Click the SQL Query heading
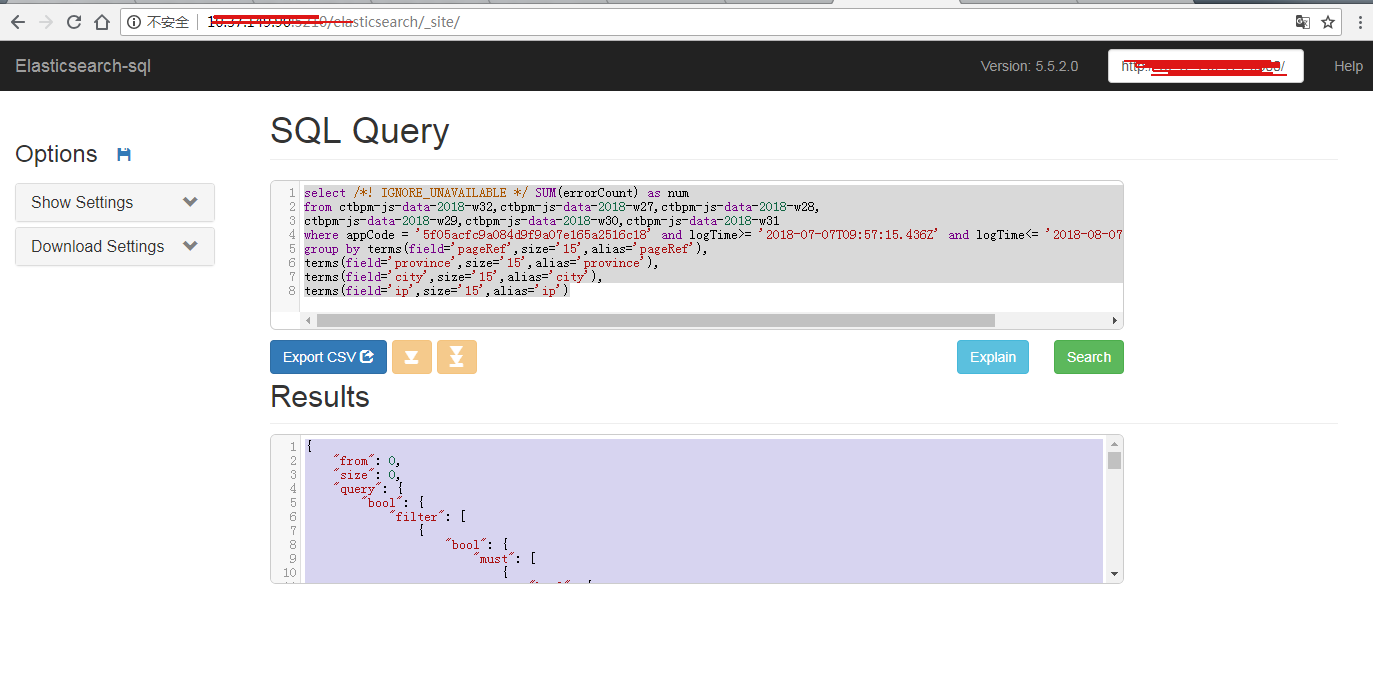1373x694 pixels. [360, 131]
